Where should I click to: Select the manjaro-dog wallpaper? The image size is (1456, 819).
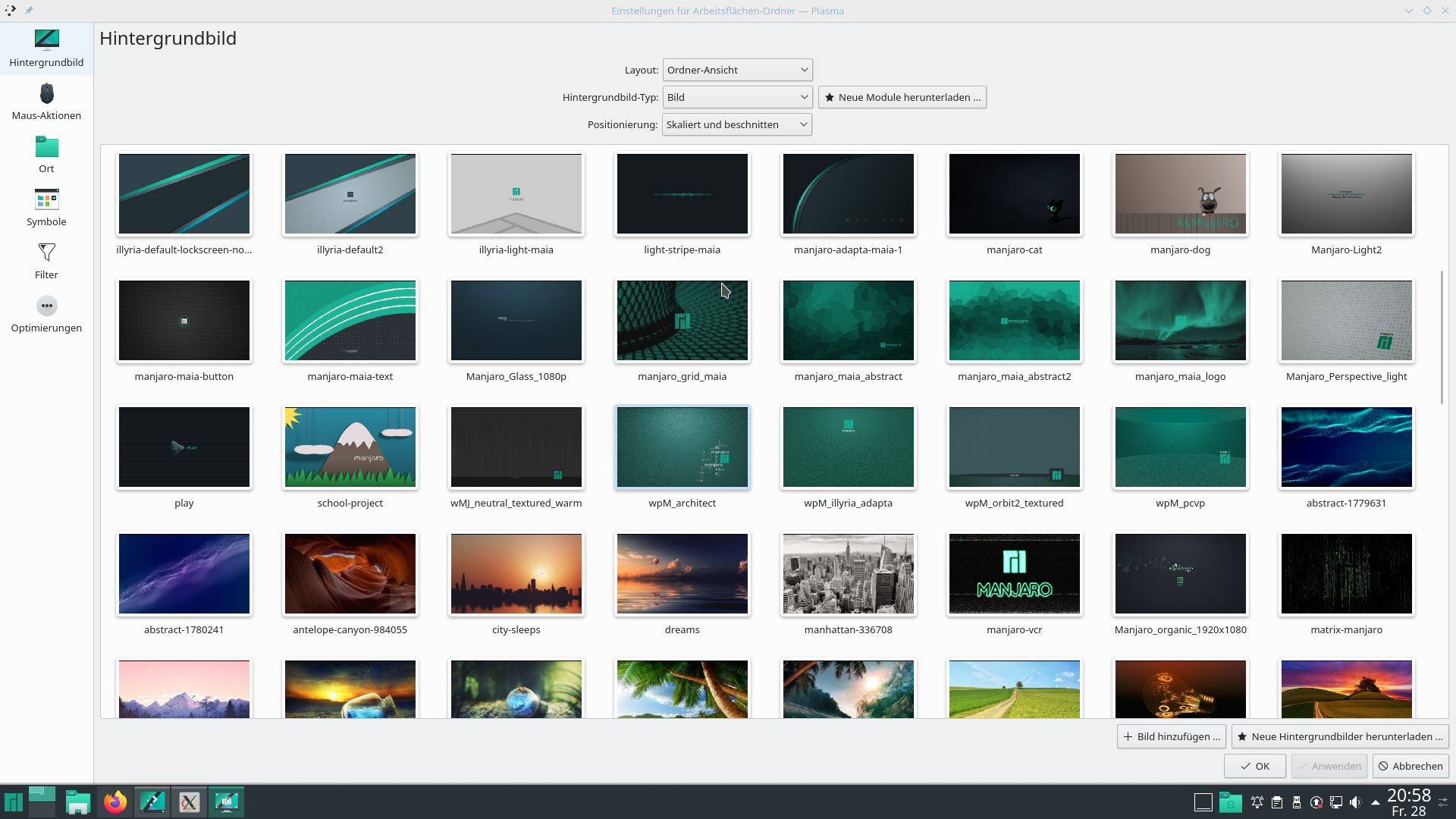[1181, 194]
